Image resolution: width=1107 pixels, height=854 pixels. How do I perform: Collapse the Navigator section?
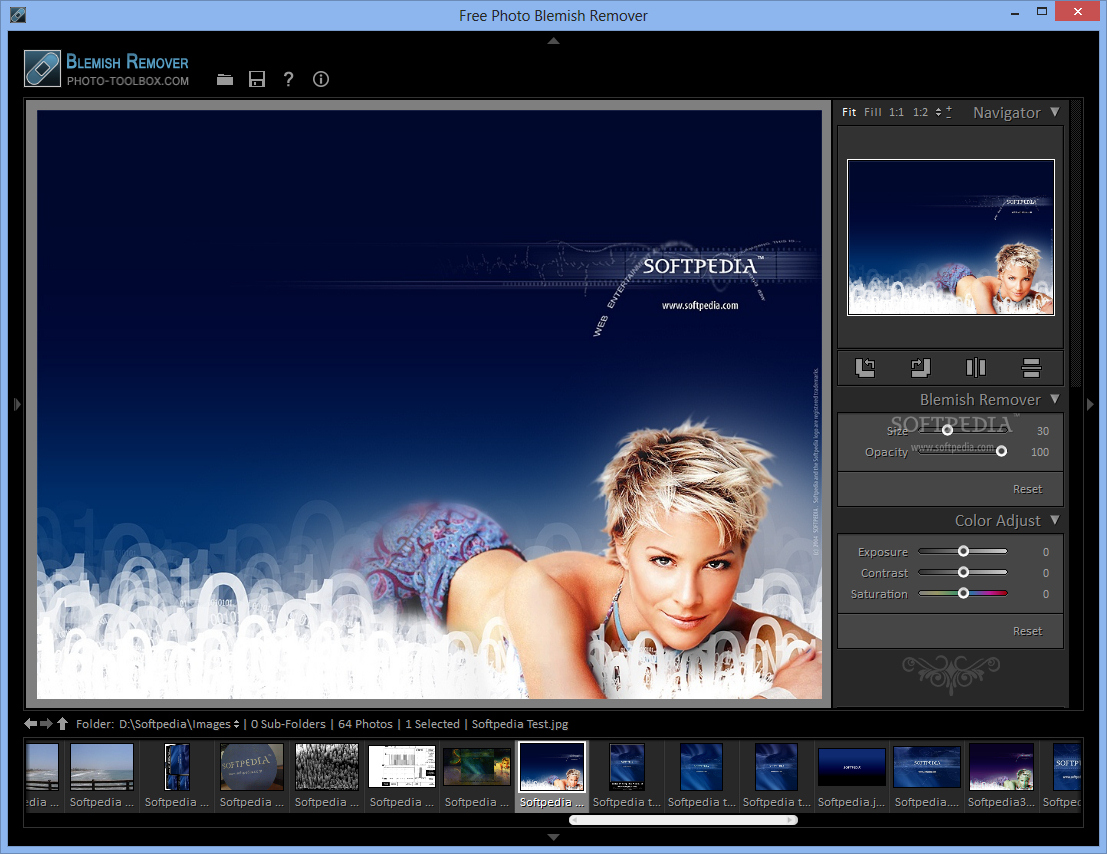[1055, 112]
